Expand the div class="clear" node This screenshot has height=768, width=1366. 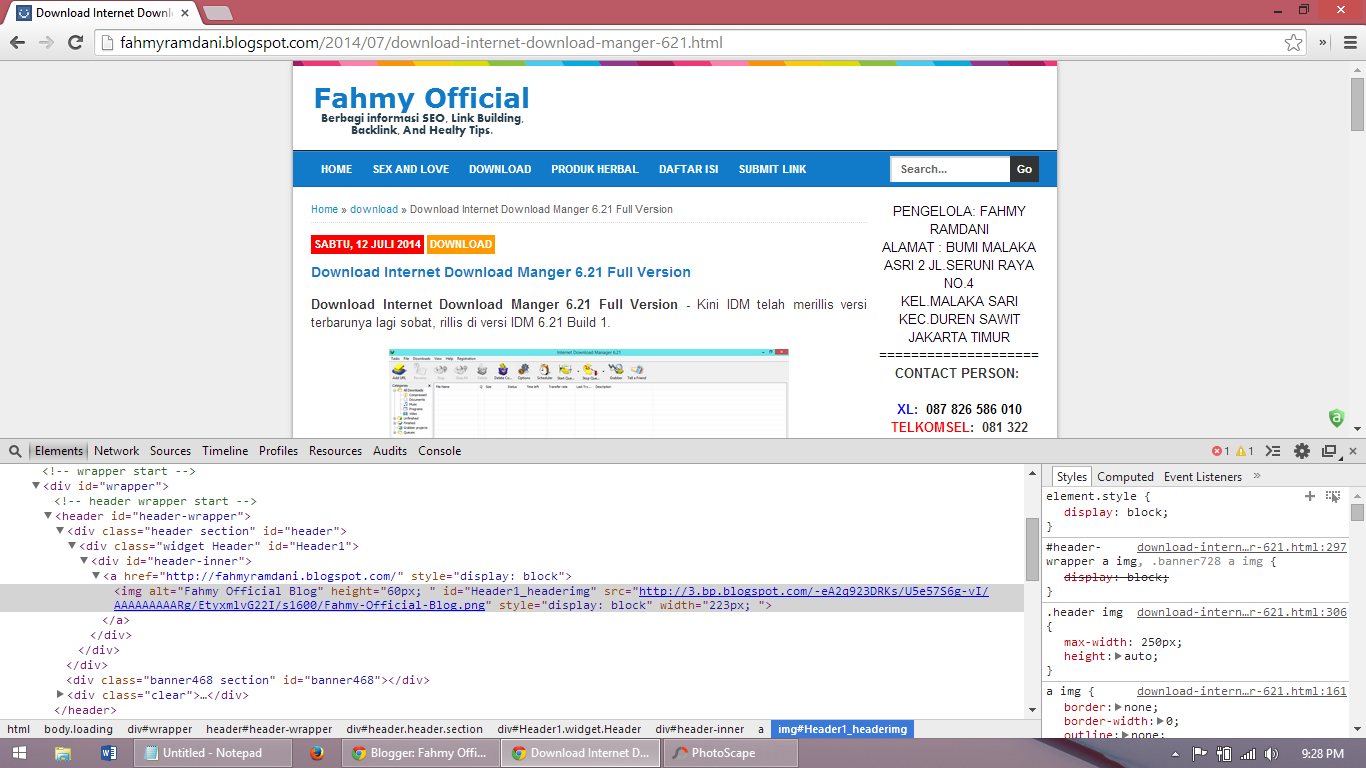click(60, 695)
